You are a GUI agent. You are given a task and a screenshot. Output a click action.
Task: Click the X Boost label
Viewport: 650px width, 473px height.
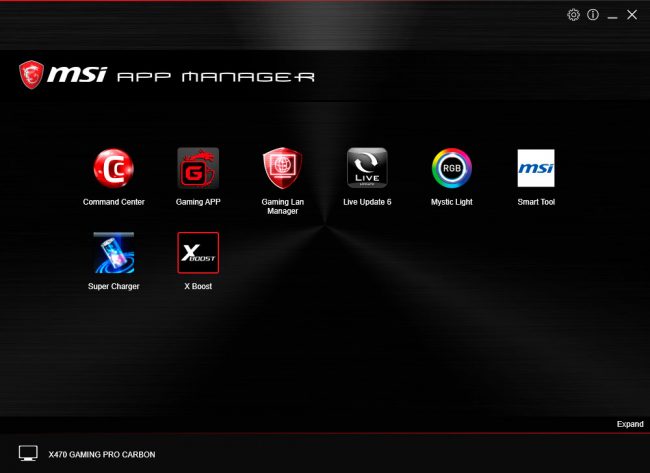coord(198,286)
